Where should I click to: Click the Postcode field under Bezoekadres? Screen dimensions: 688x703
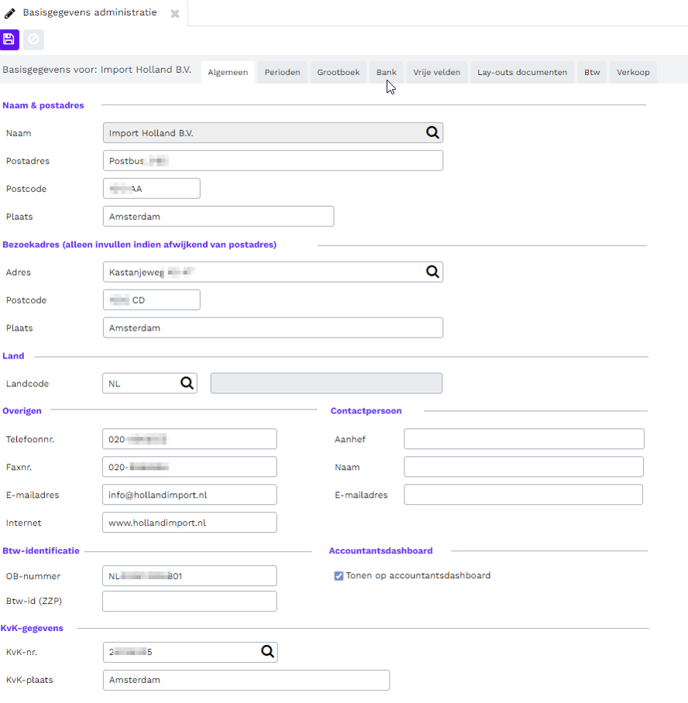(151, 299)
